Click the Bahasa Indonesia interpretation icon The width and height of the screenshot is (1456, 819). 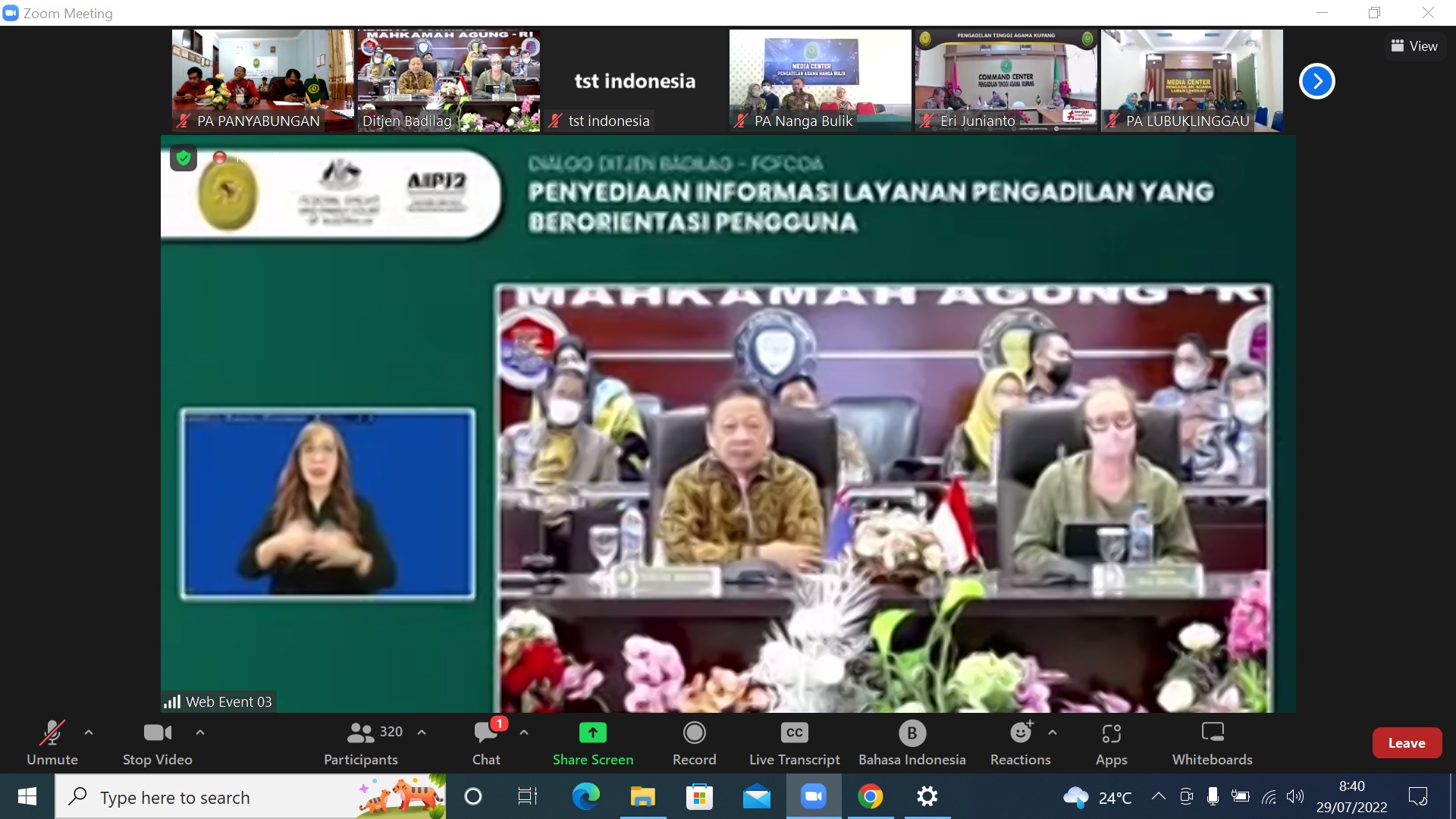[x=912, y=742]
